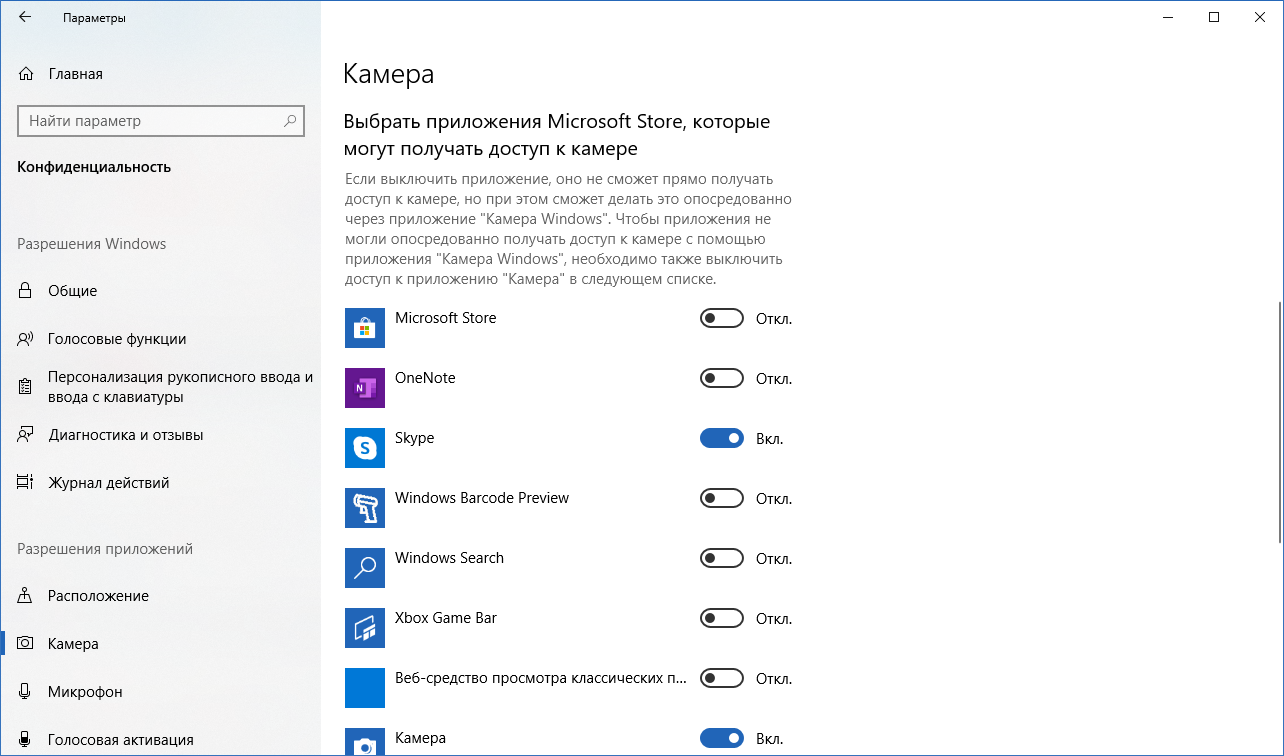Image resolution: width=1284 pixels, height=756 pixels.
Task: Click the Вкл. label next to Skype
Action: tap(770, 439)
